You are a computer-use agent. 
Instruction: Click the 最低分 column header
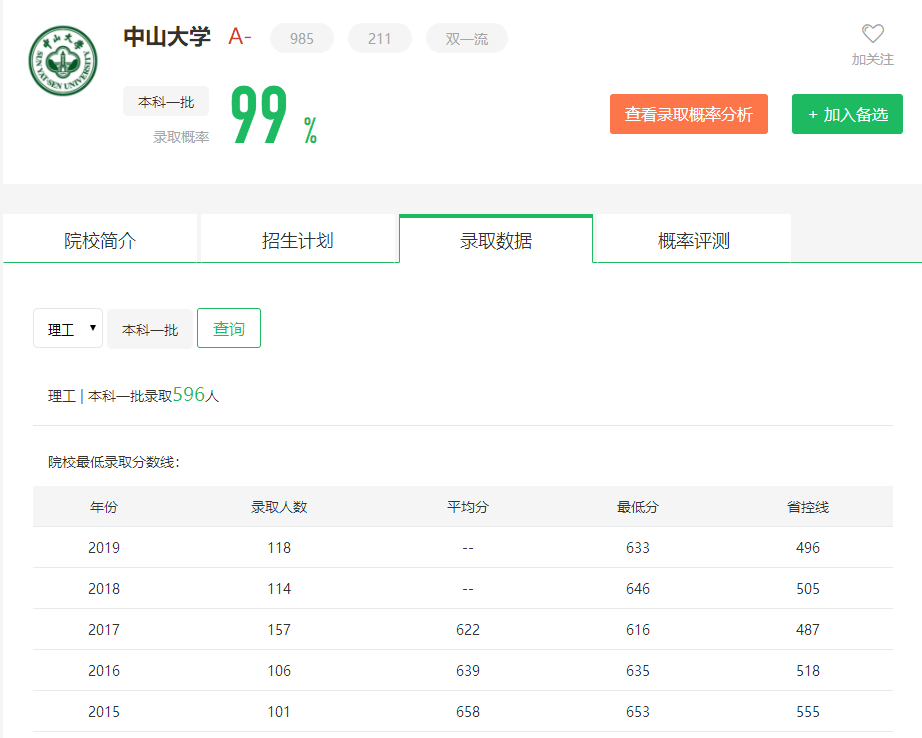tap(638, 507)
